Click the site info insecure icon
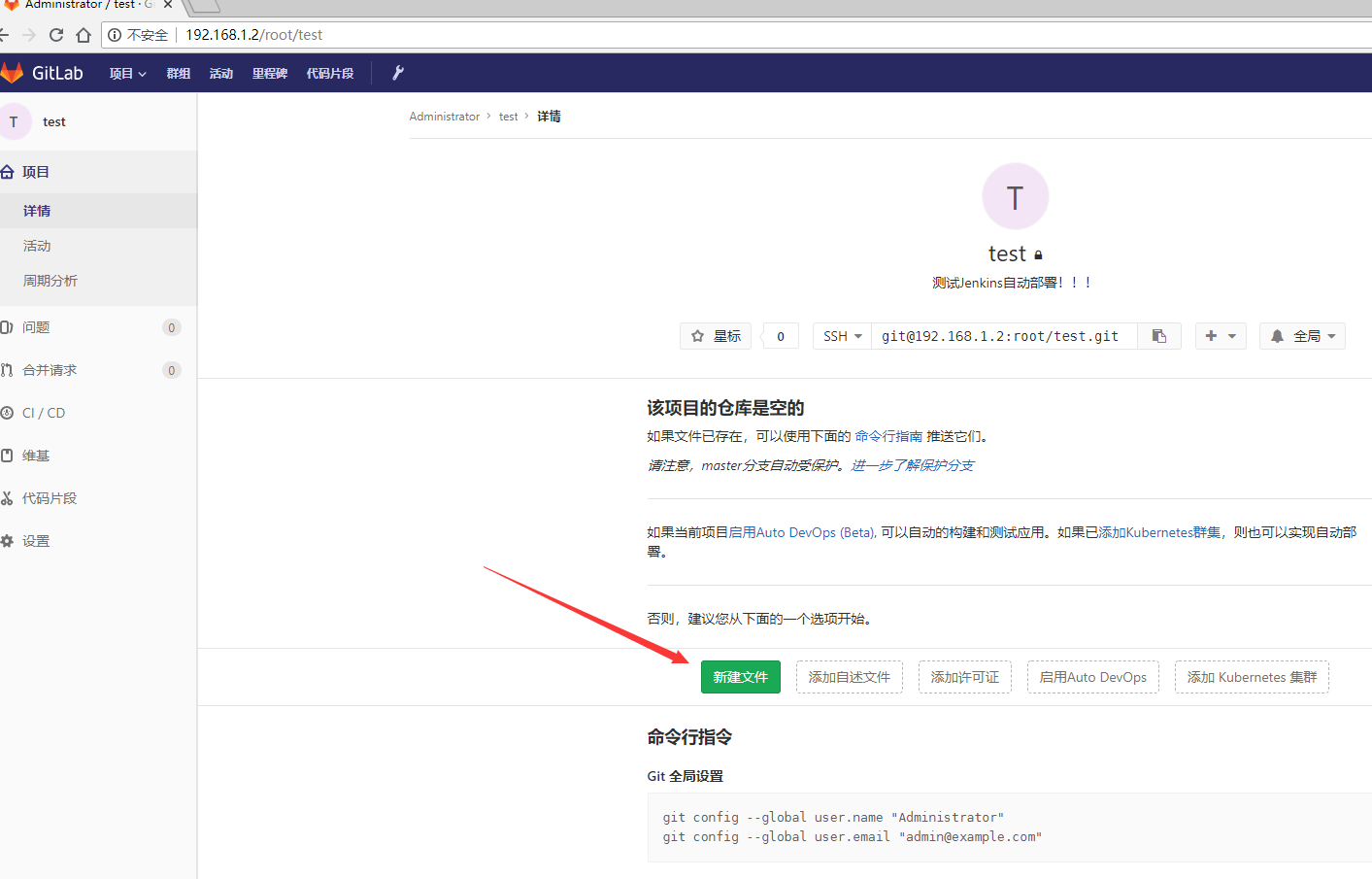1372x879 pixels. 115,35
